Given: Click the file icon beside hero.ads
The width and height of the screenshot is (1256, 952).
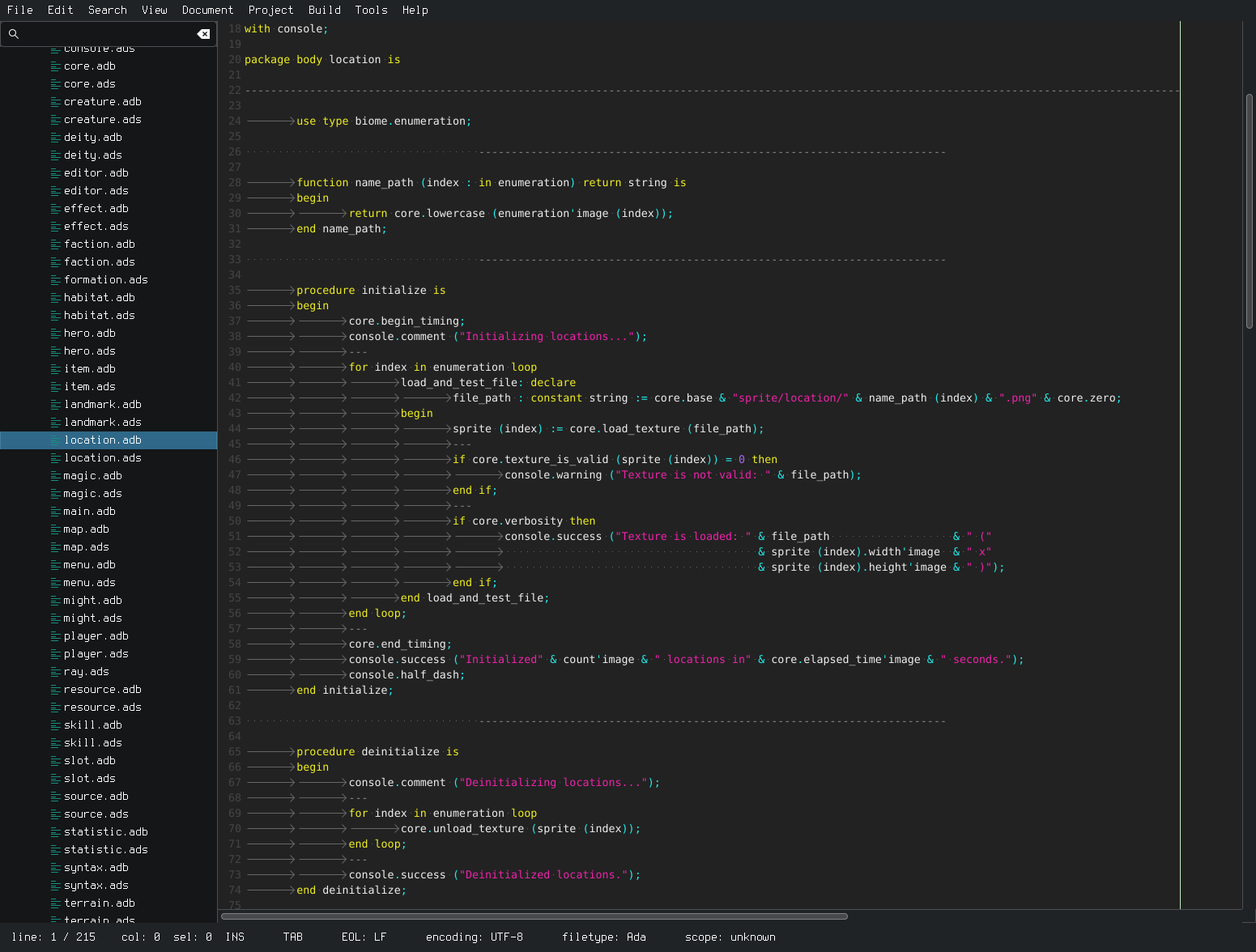Looking at the screenshot, I should coord(56,351).
